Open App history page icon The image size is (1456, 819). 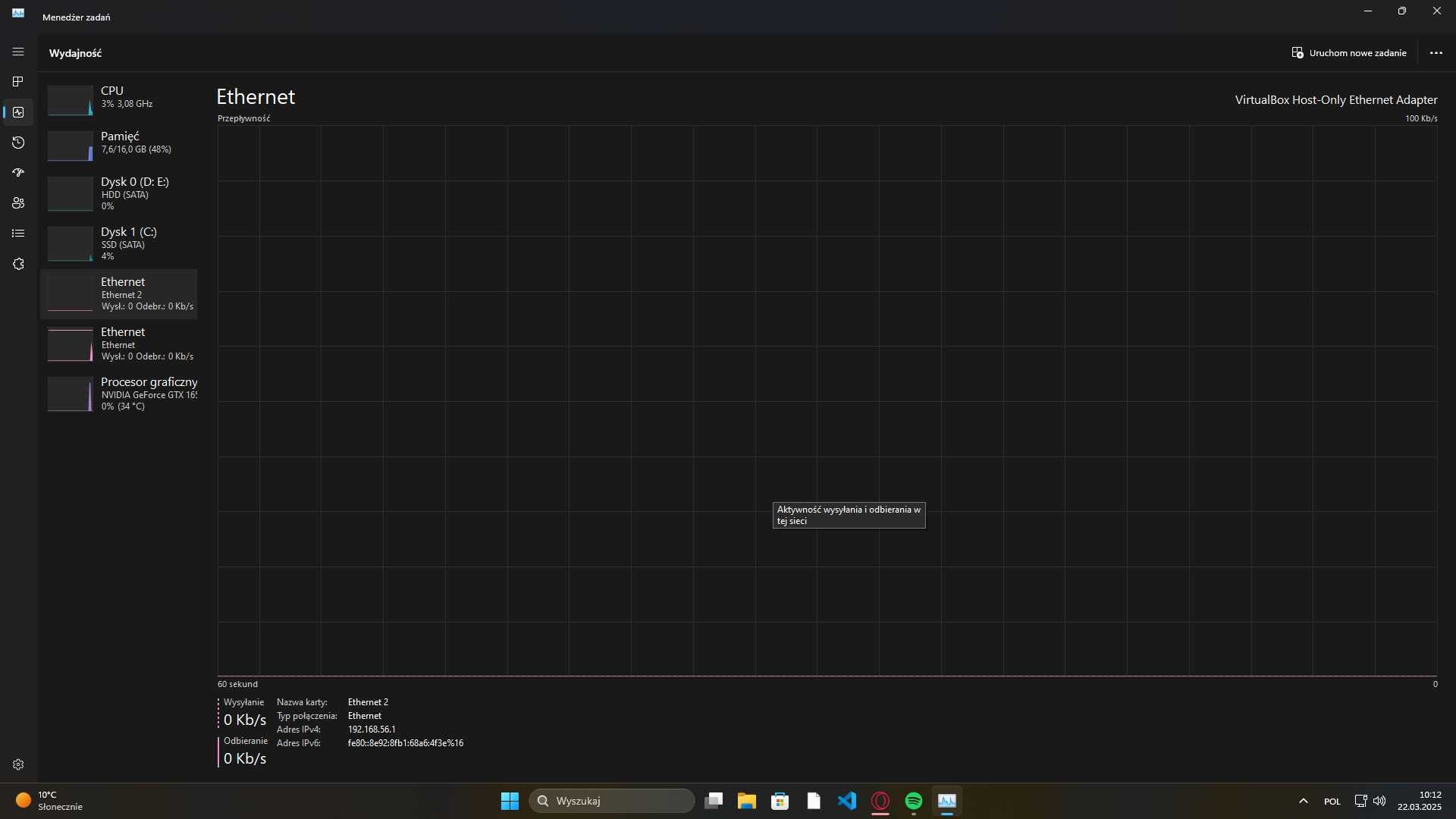tap(18, 143)
